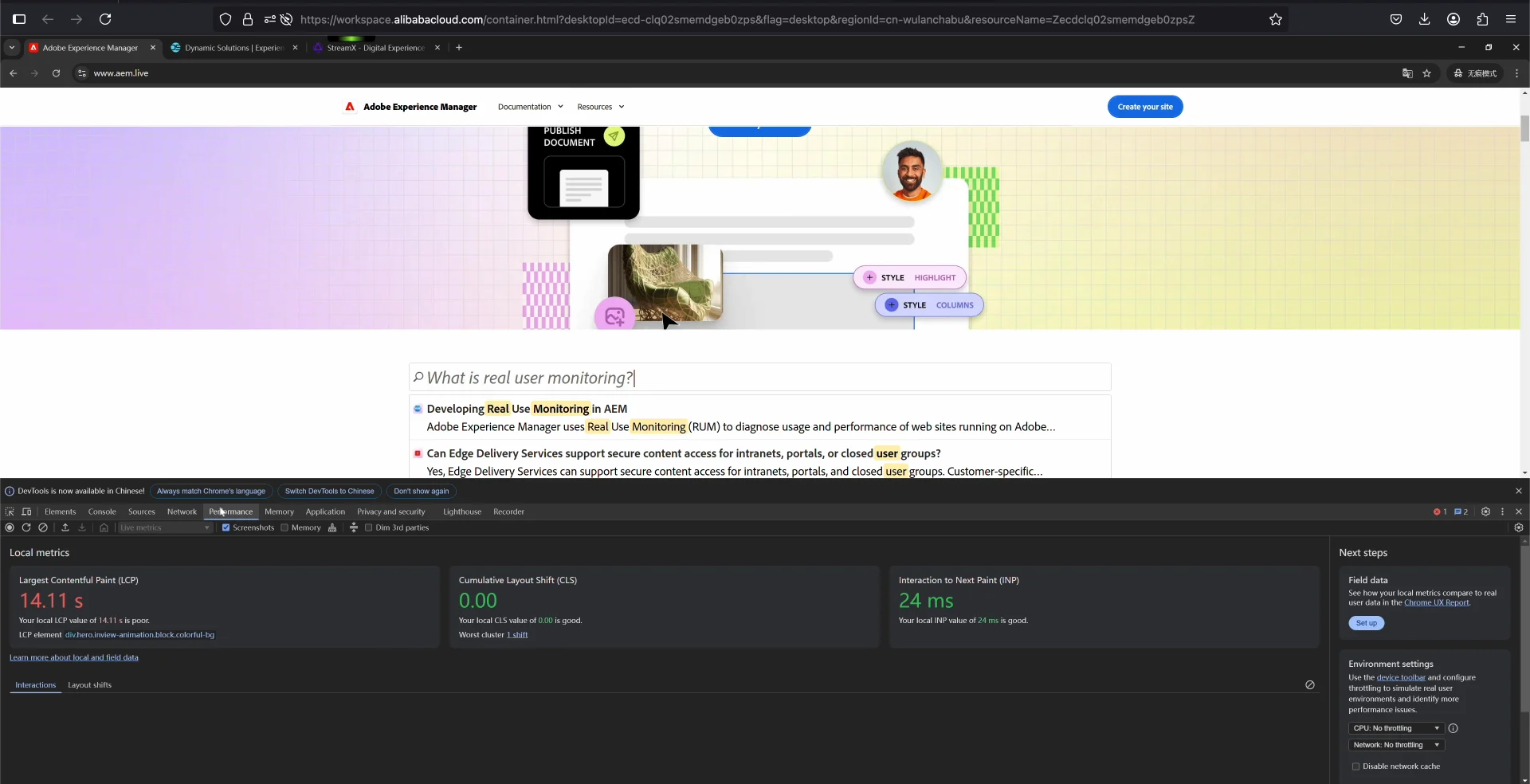Open Firefox downloads icon

(x=1425, y=19)
